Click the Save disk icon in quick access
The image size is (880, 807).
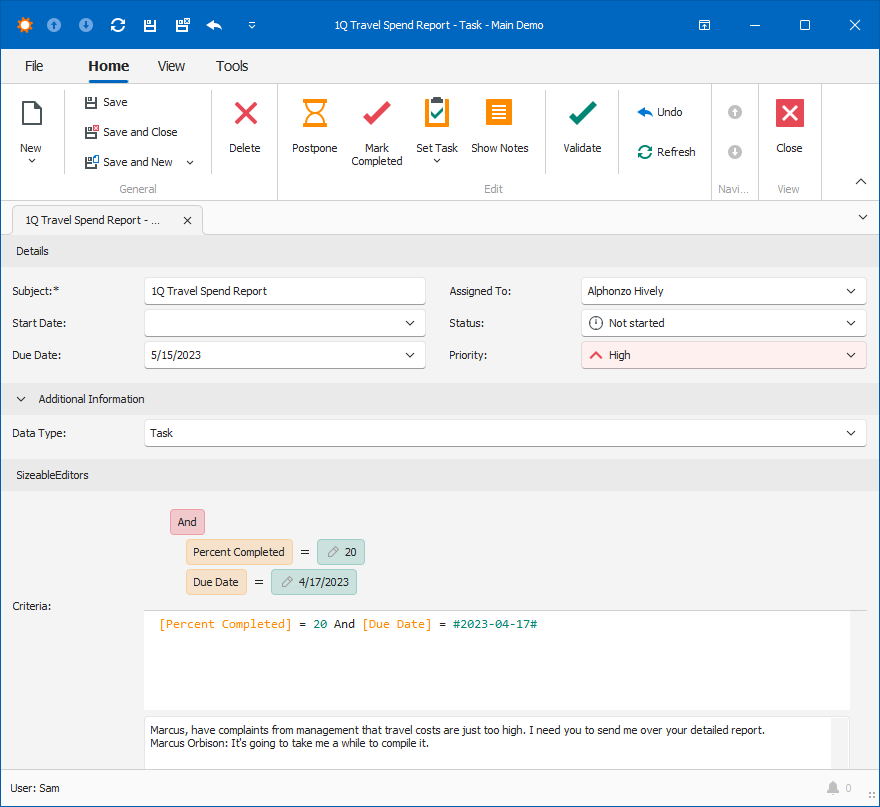149,24
